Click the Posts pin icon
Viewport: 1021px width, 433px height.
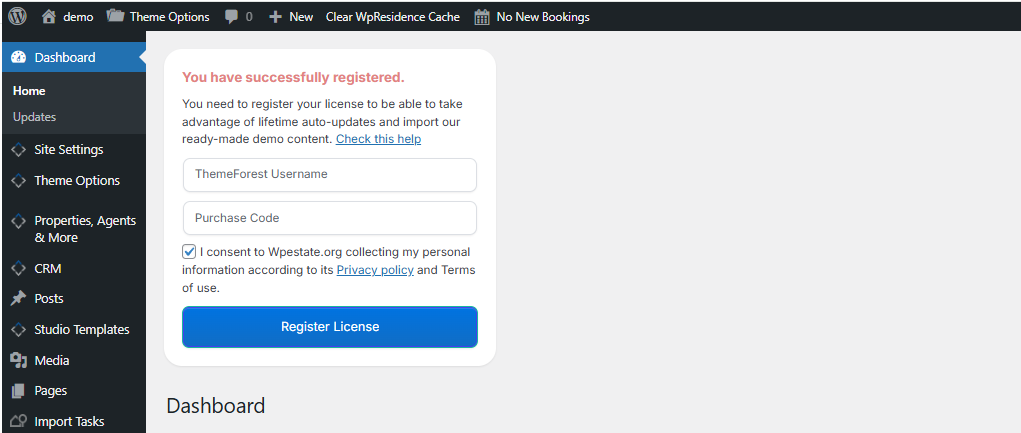click(17, 298)
